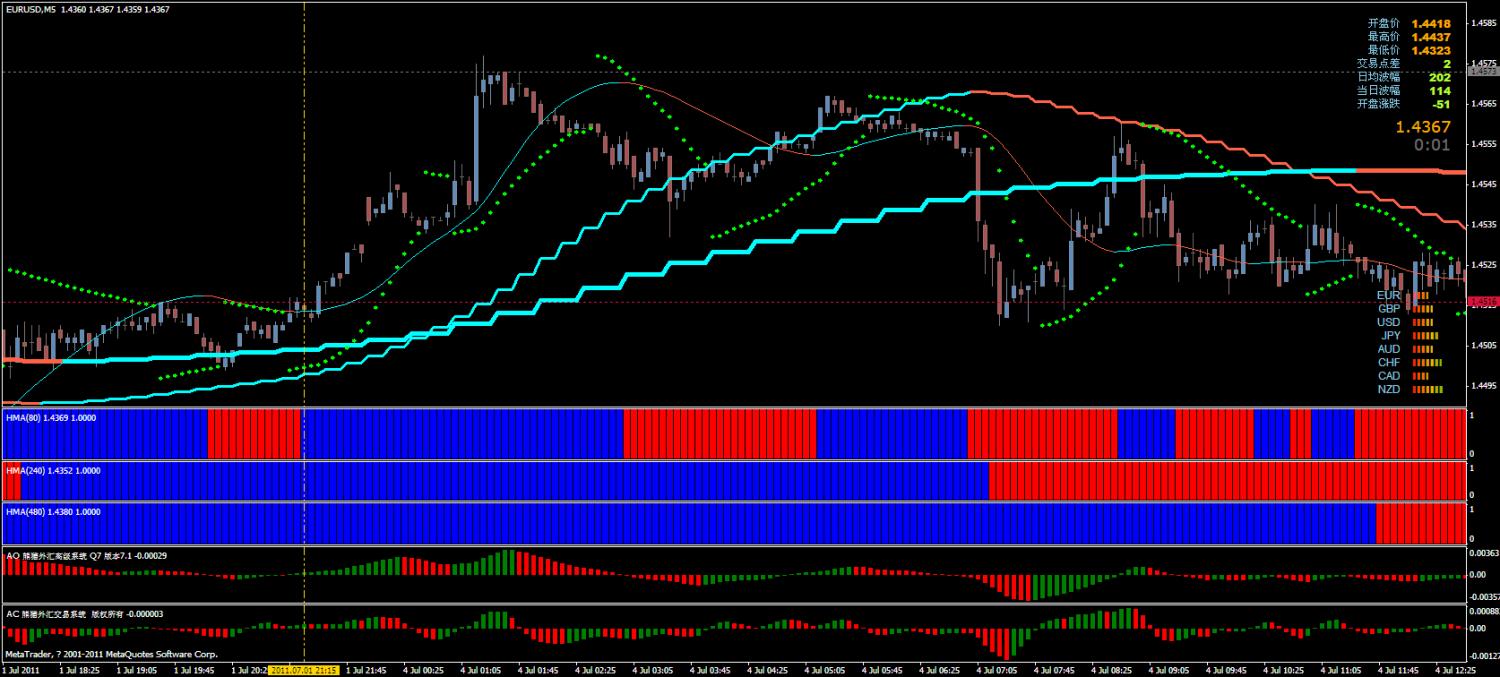This screenshot has height=677, width=1500.
Task: Click the EURUSD,M5 chart title text
Action: pos(29,9)
